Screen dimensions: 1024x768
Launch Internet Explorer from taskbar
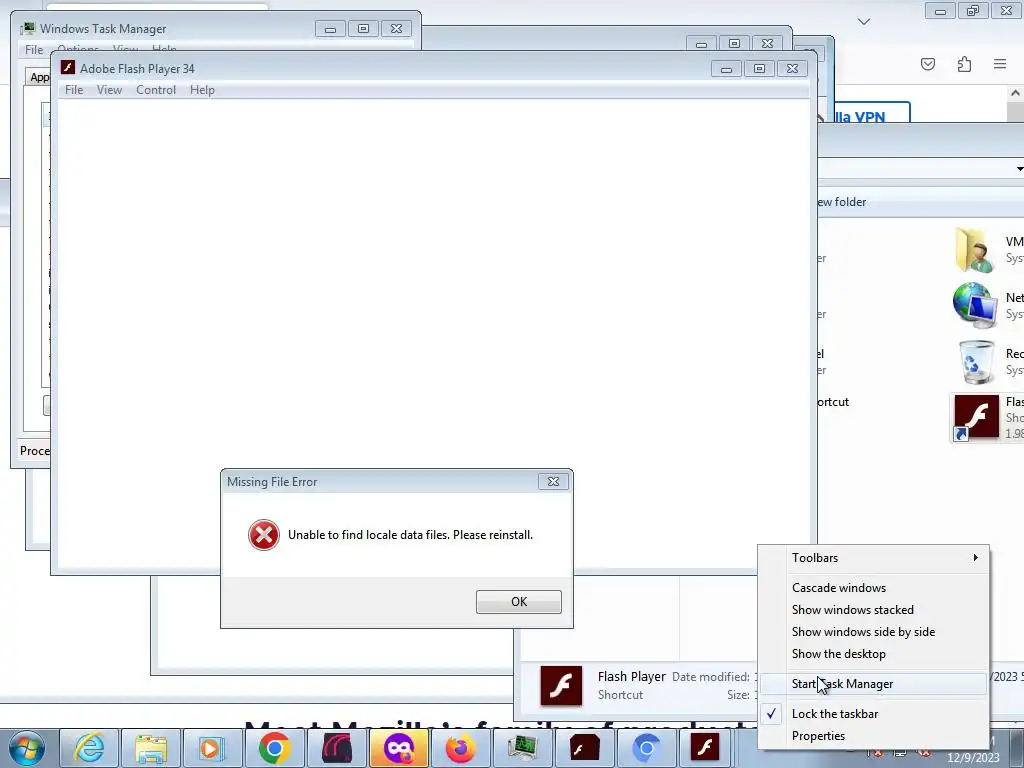click(89, 748)
